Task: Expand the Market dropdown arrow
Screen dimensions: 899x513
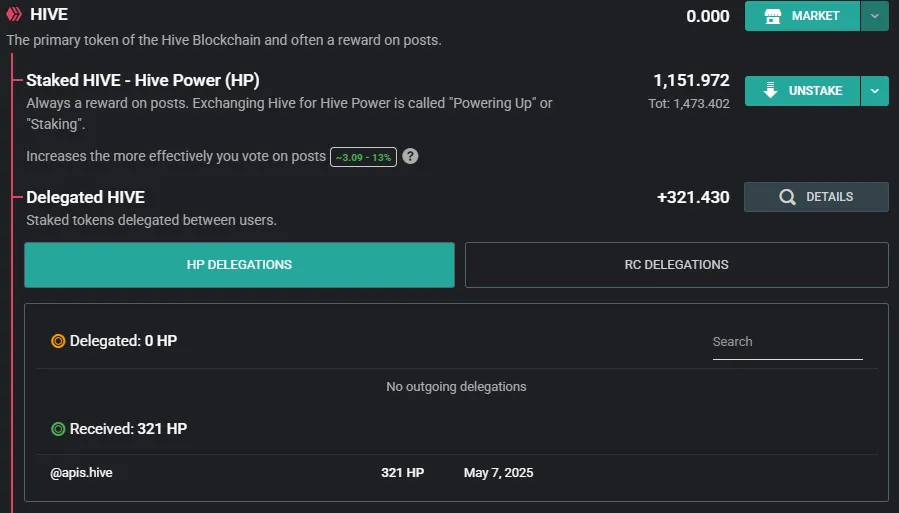Action: 874,16
